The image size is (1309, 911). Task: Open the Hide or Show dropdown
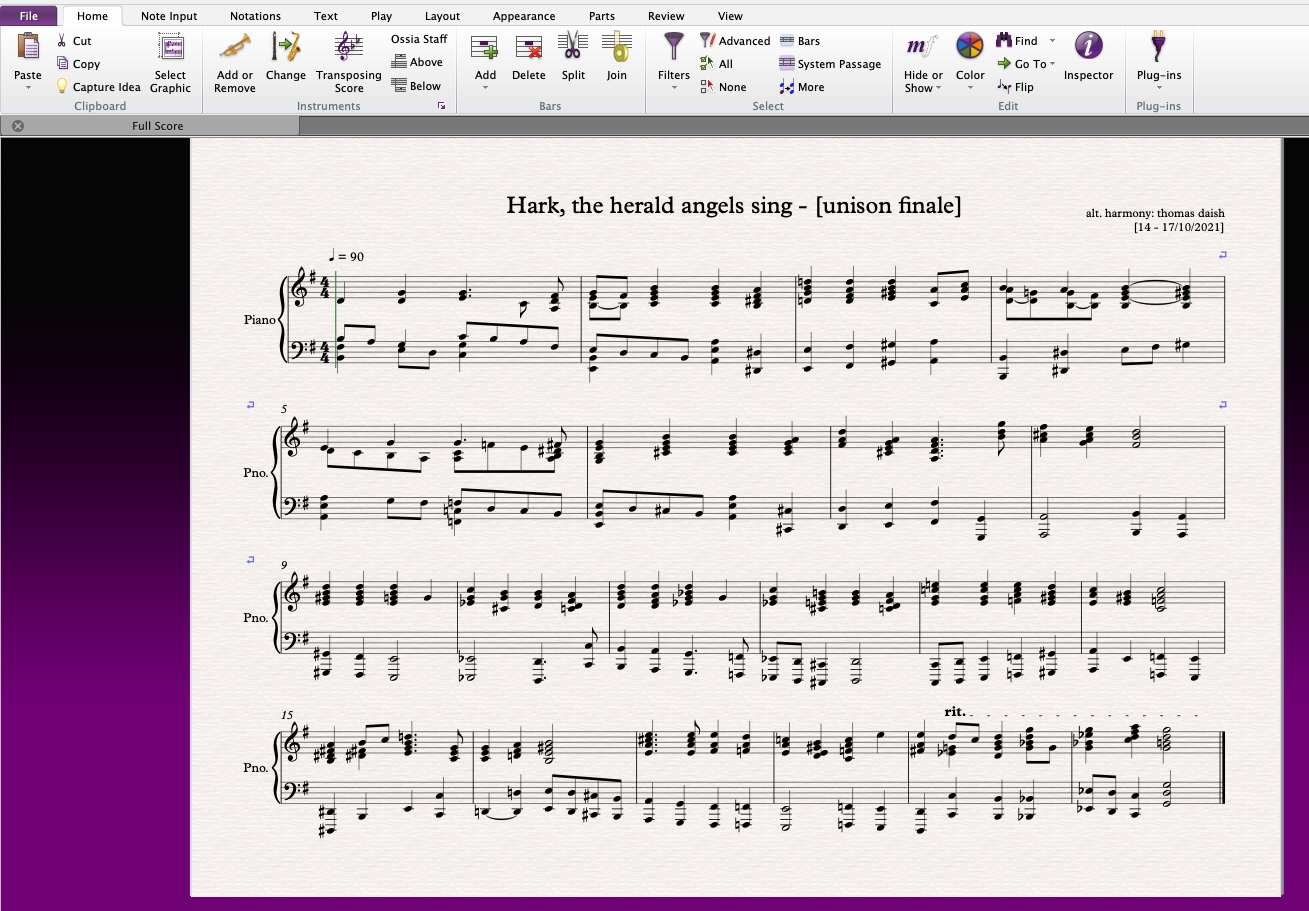[x=923, y=88]
